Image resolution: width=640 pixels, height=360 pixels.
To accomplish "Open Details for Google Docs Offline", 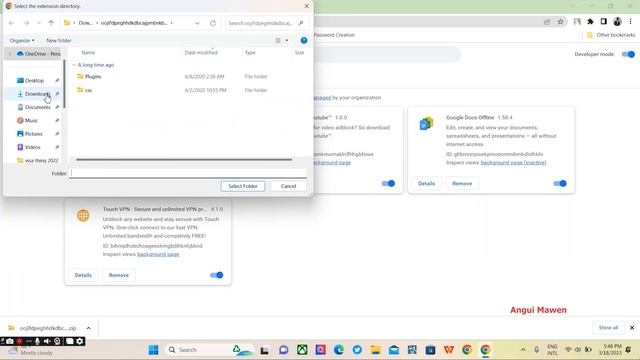I will pos(426,183).
